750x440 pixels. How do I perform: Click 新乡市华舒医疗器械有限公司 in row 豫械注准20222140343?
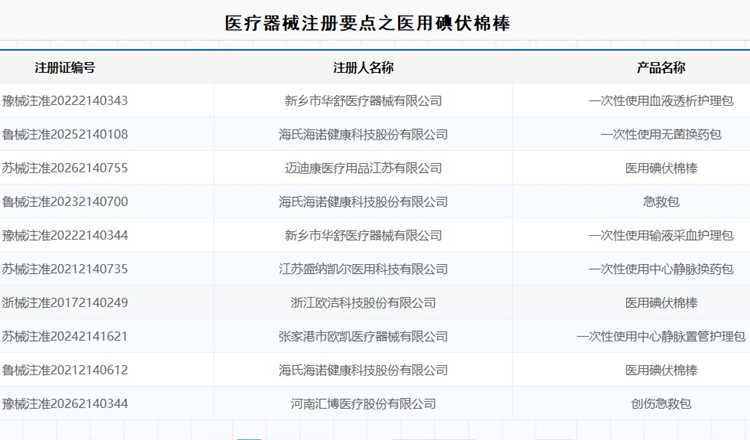[364, 101]
